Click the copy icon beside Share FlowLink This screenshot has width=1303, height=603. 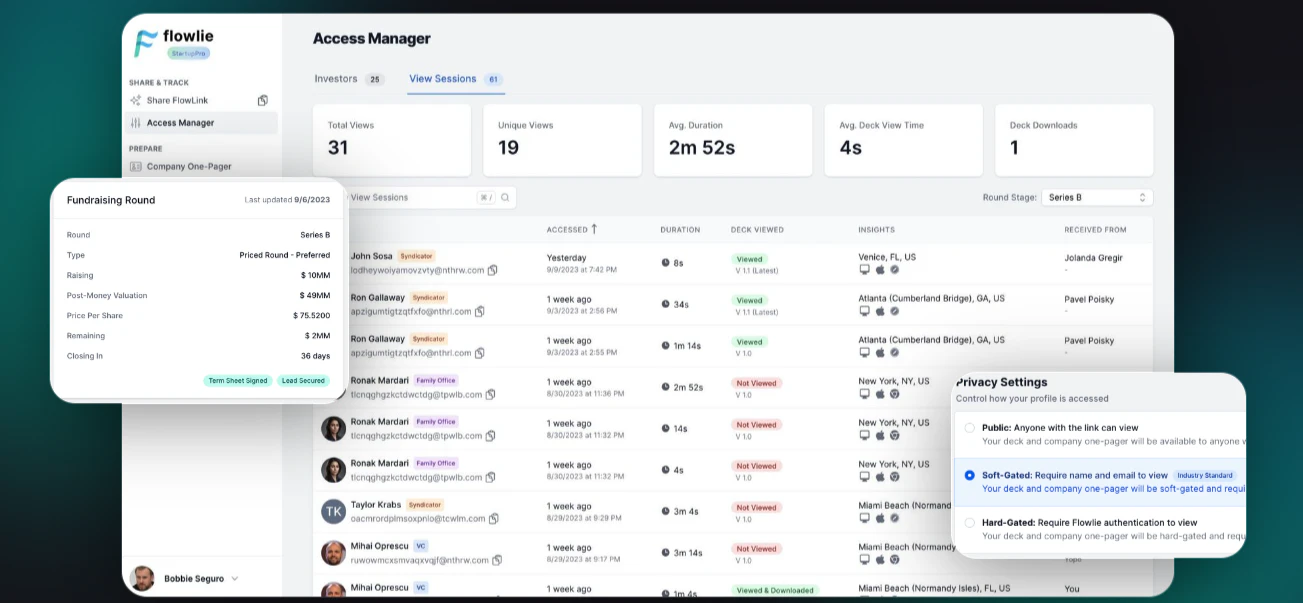tap(263, 100)
